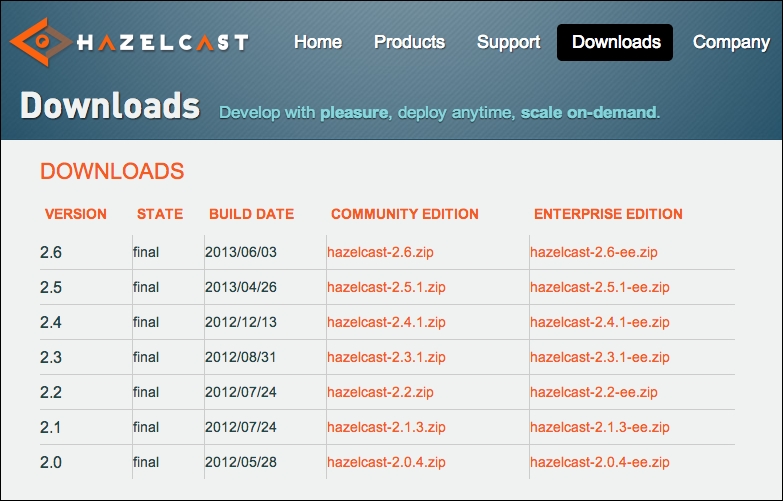
Task: Download hazelcast-2.6-ee.zip enterprise edition
Action: click(x=594, y=252)
